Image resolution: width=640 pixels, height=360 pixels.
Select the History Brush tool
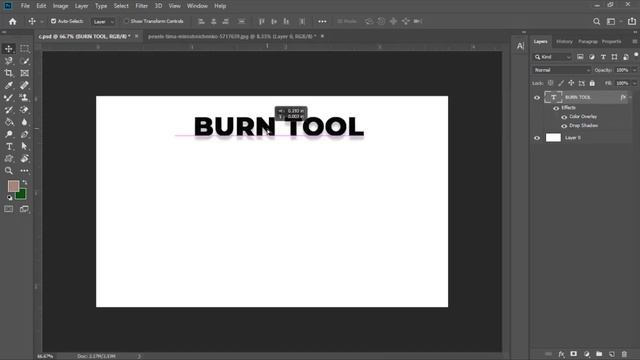click(x=9, y=110)
